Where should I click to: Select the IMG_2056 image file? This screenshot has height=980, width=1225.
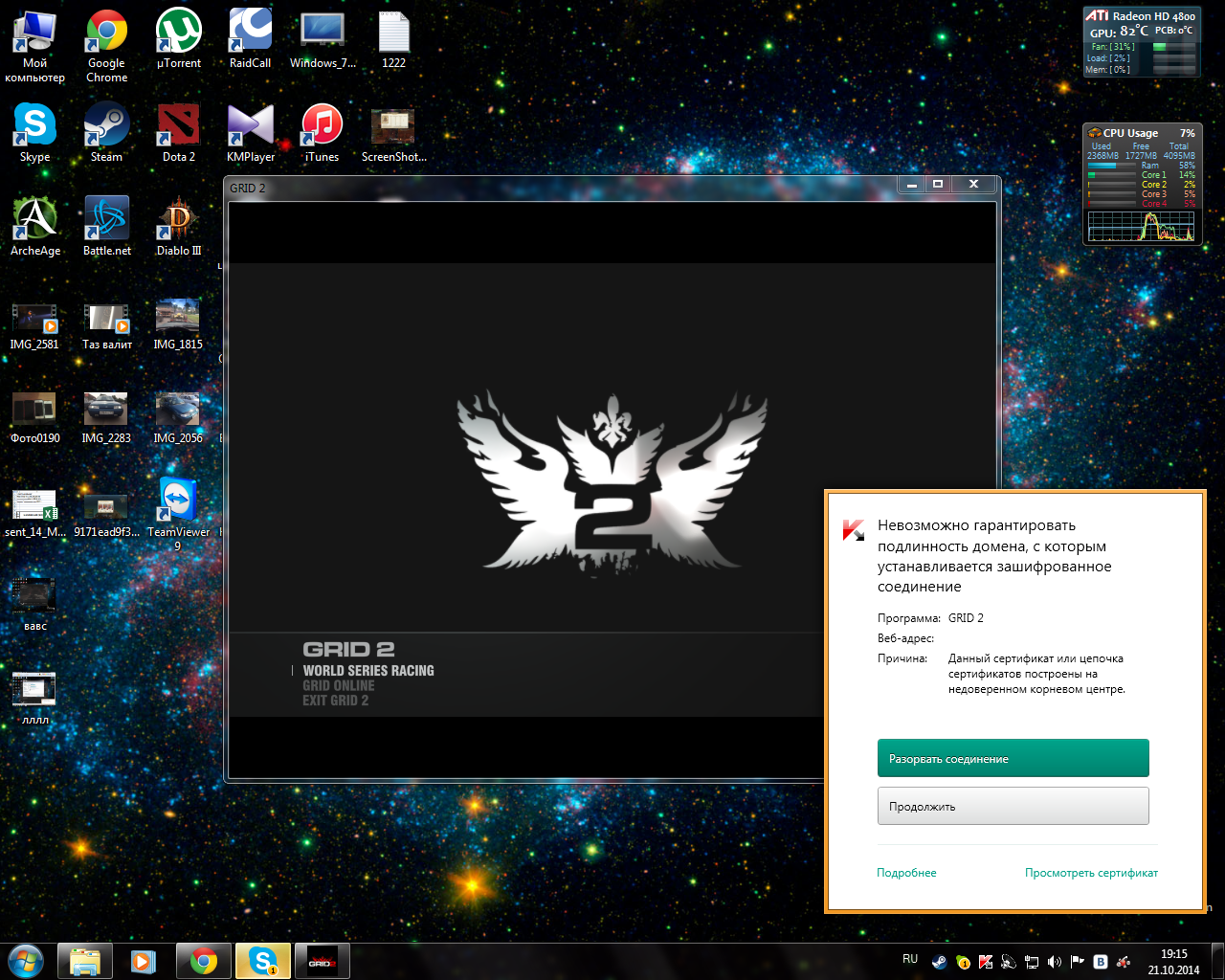click(x=178, y=417)
